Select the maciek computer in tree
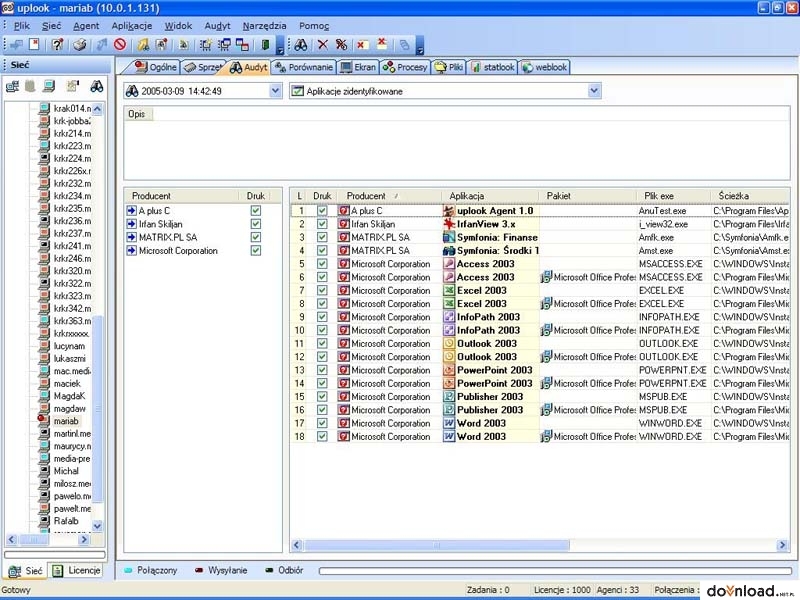This screenshot has height=600, width=800. coord(67,384)
